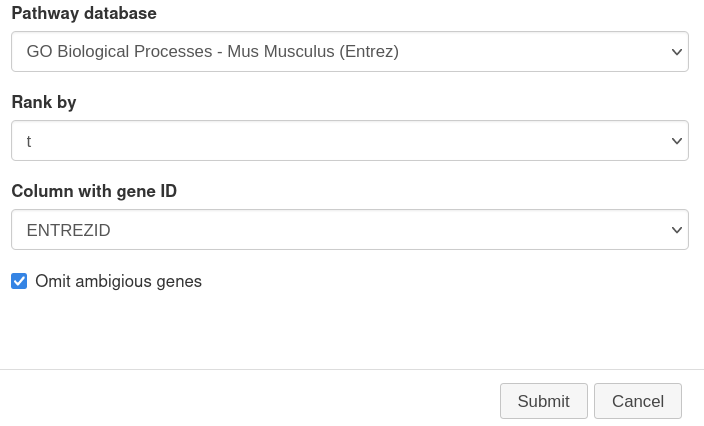Image resolution: width=704 pixels, height=426 pixels.
Task: Open the Column with gene ID dropdown
Action: pyautogui.click(x=350, y=229)
